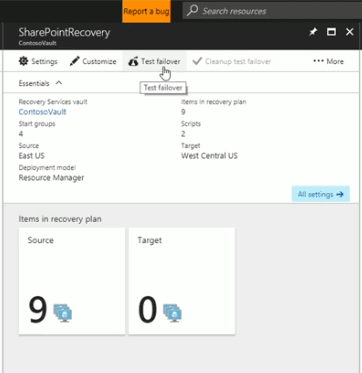Screen dimensions: 362x373
Task: Click the search magnifier icon
Action: tap(192, 11)
